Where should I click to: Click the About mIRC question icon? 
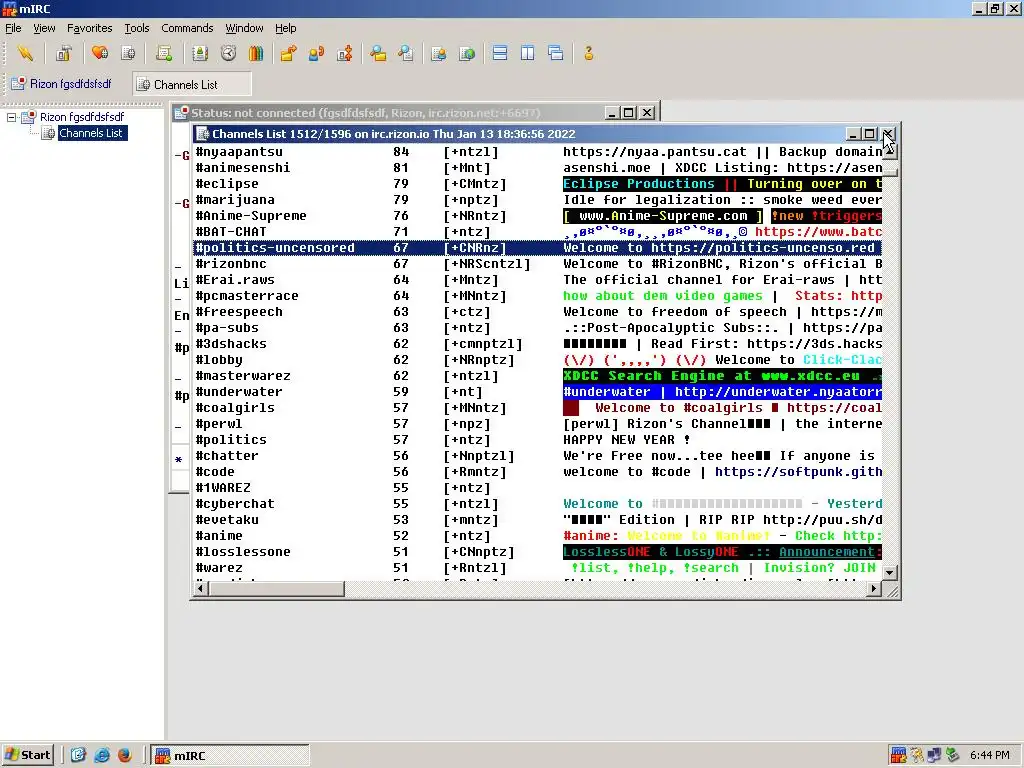tap(589, 54)
